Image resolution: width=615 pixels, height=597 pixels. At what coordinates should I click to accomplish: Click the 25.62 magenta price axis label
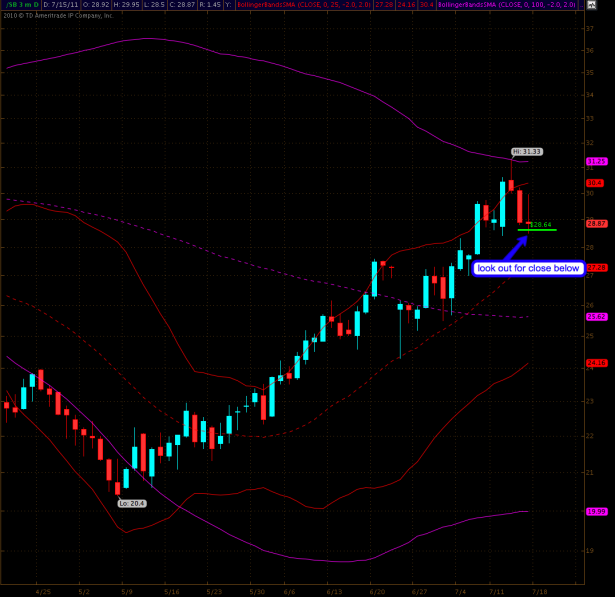596,316
